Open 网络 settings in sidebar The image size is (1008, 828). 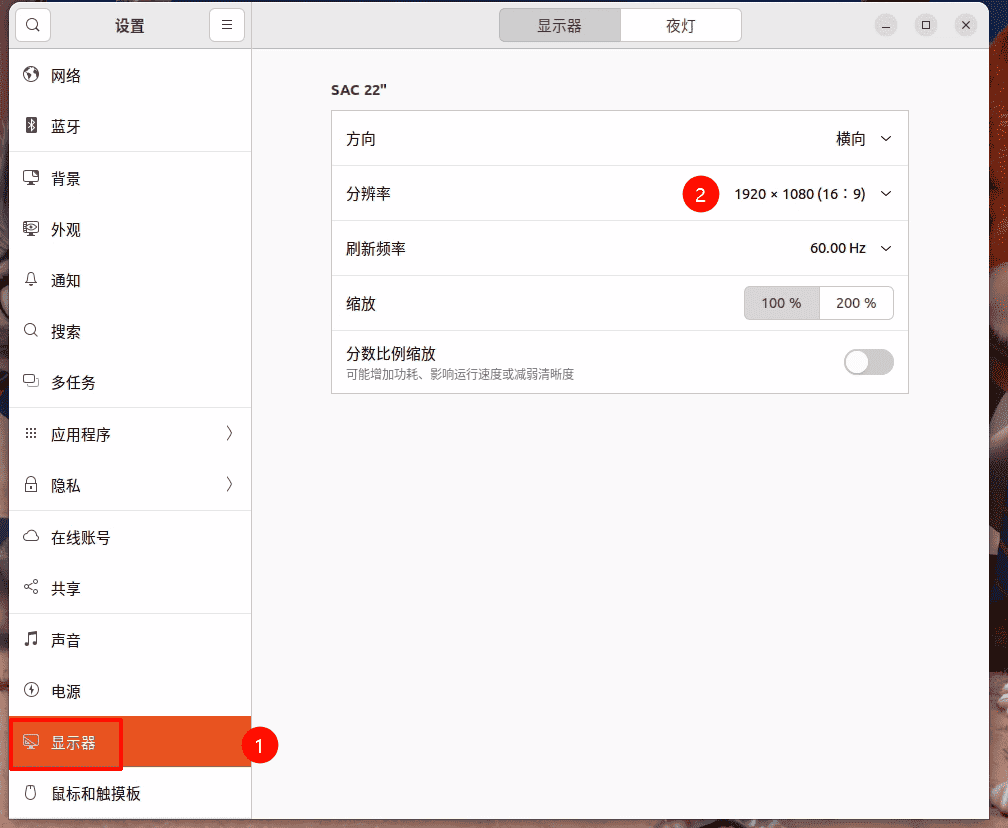pos(130,75)
